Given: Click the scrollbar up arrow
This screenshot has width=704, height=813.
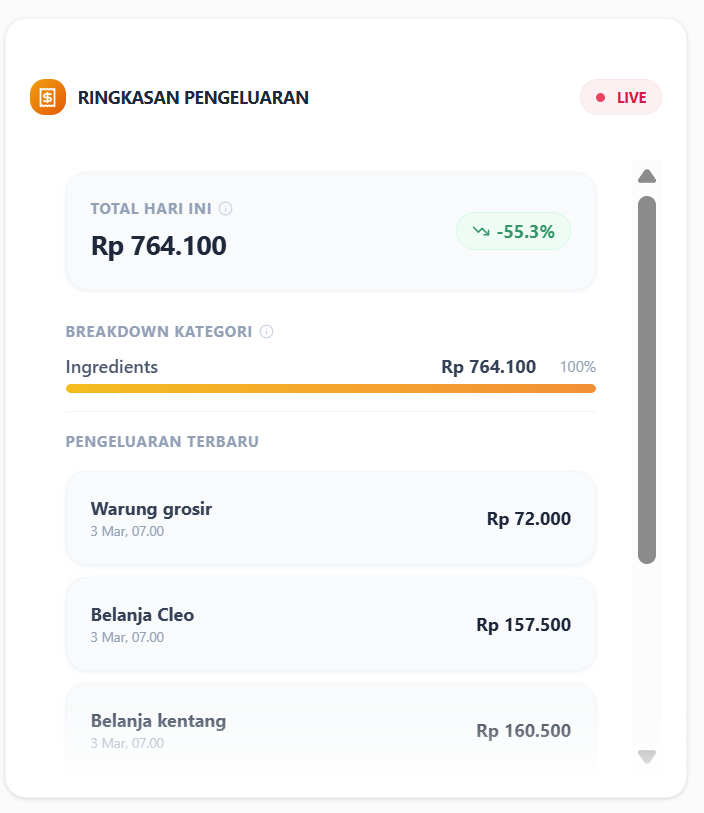Looking at the screenshot, I should pos(647,177).
